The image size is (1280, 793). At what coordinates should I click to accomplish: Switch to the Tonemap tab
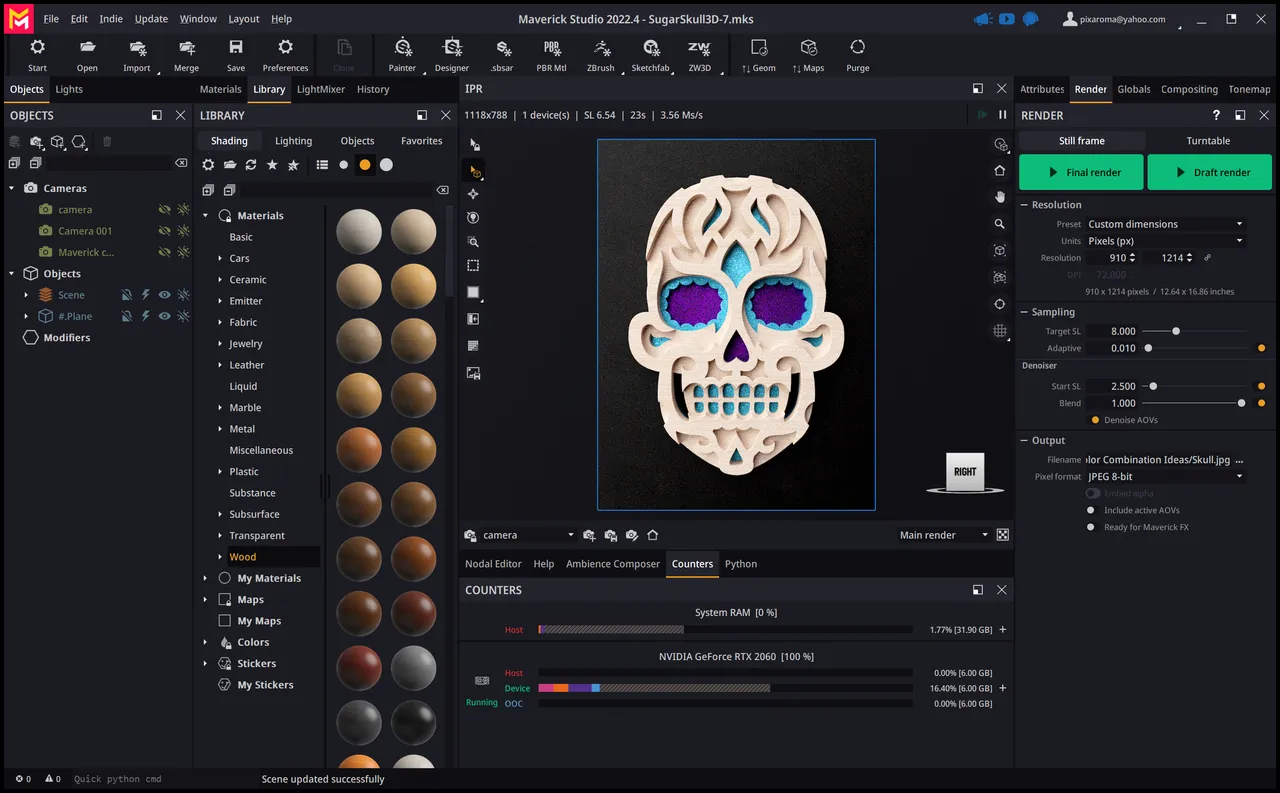point(1249,89)
